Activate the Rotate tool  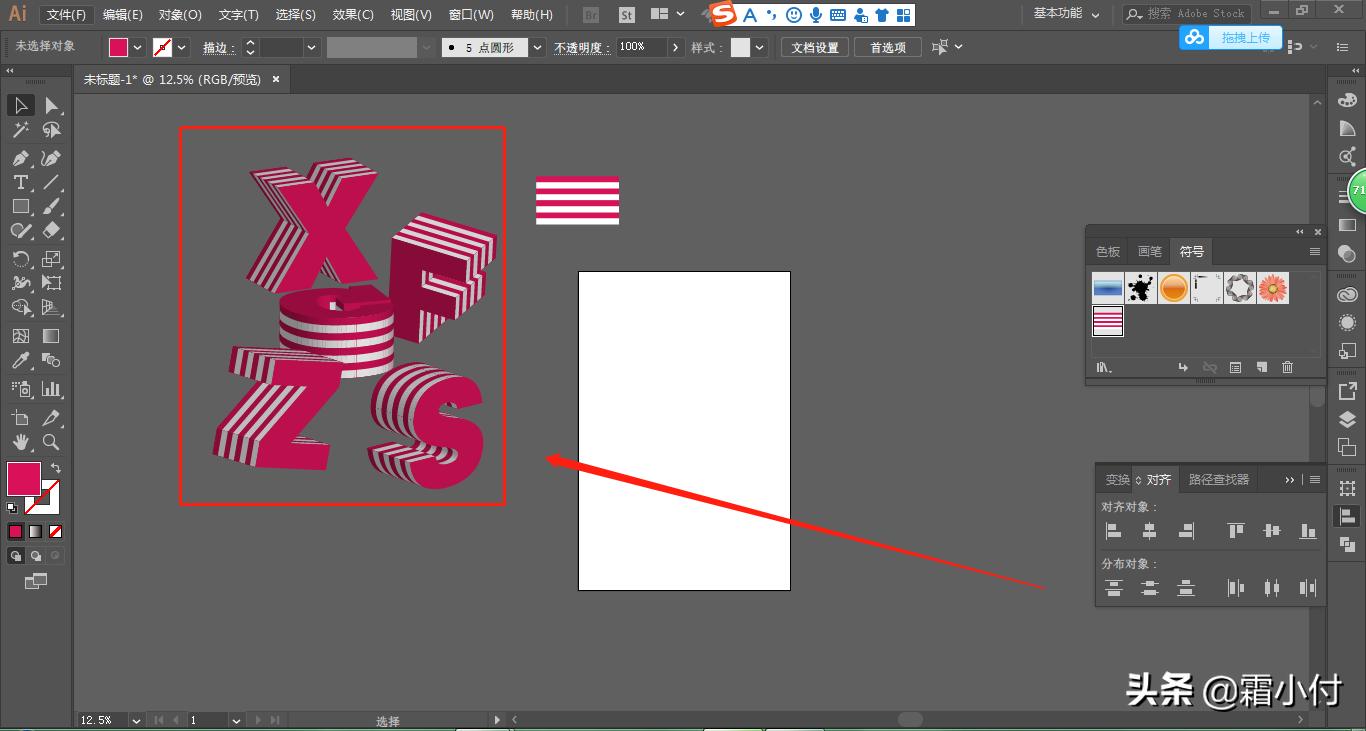[20, 258]
